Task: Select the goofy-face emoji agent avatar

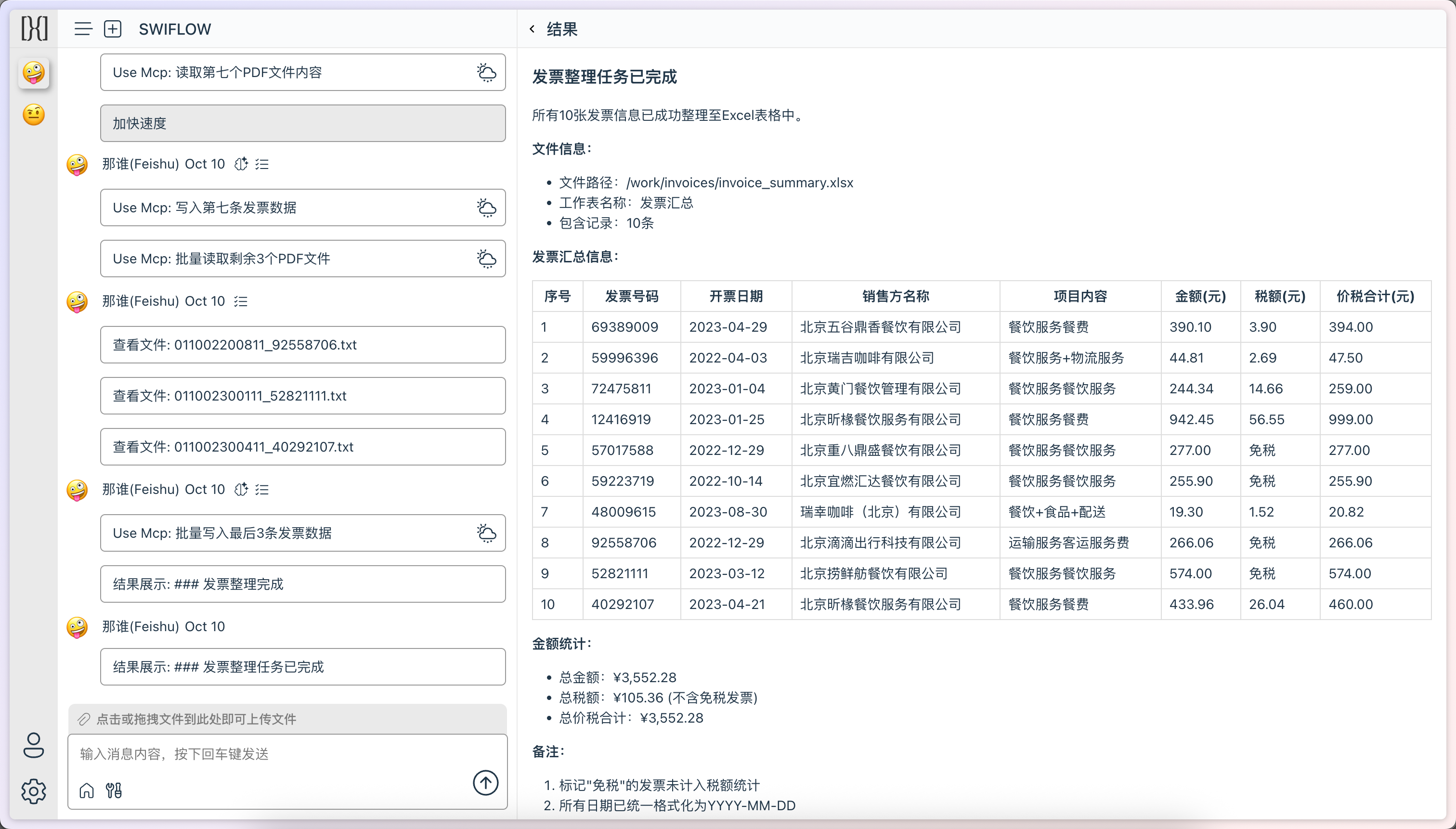Action: (34, 73)
